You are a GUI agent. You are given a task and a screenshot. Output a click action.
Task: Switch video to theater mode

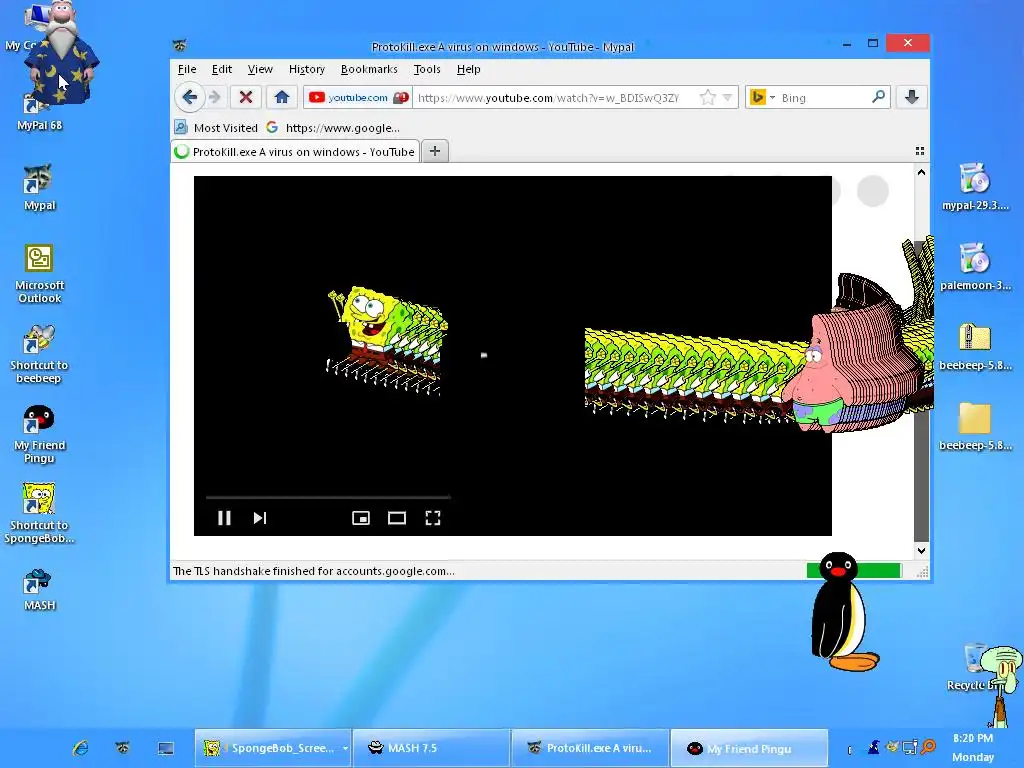[x=396, y=518]
